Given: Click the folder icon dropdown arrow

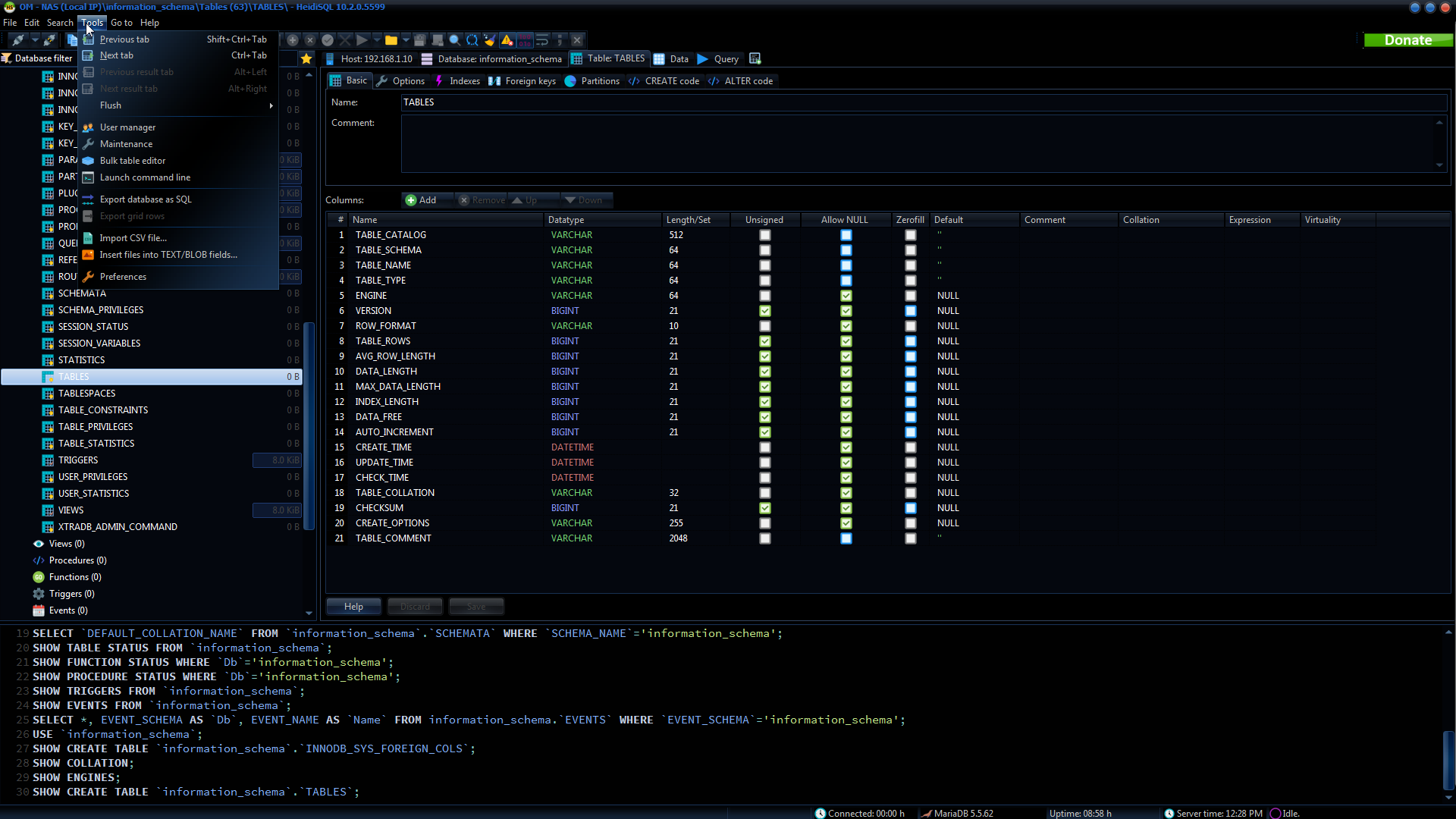Looking at the screenshot, I should coord(406,40).
